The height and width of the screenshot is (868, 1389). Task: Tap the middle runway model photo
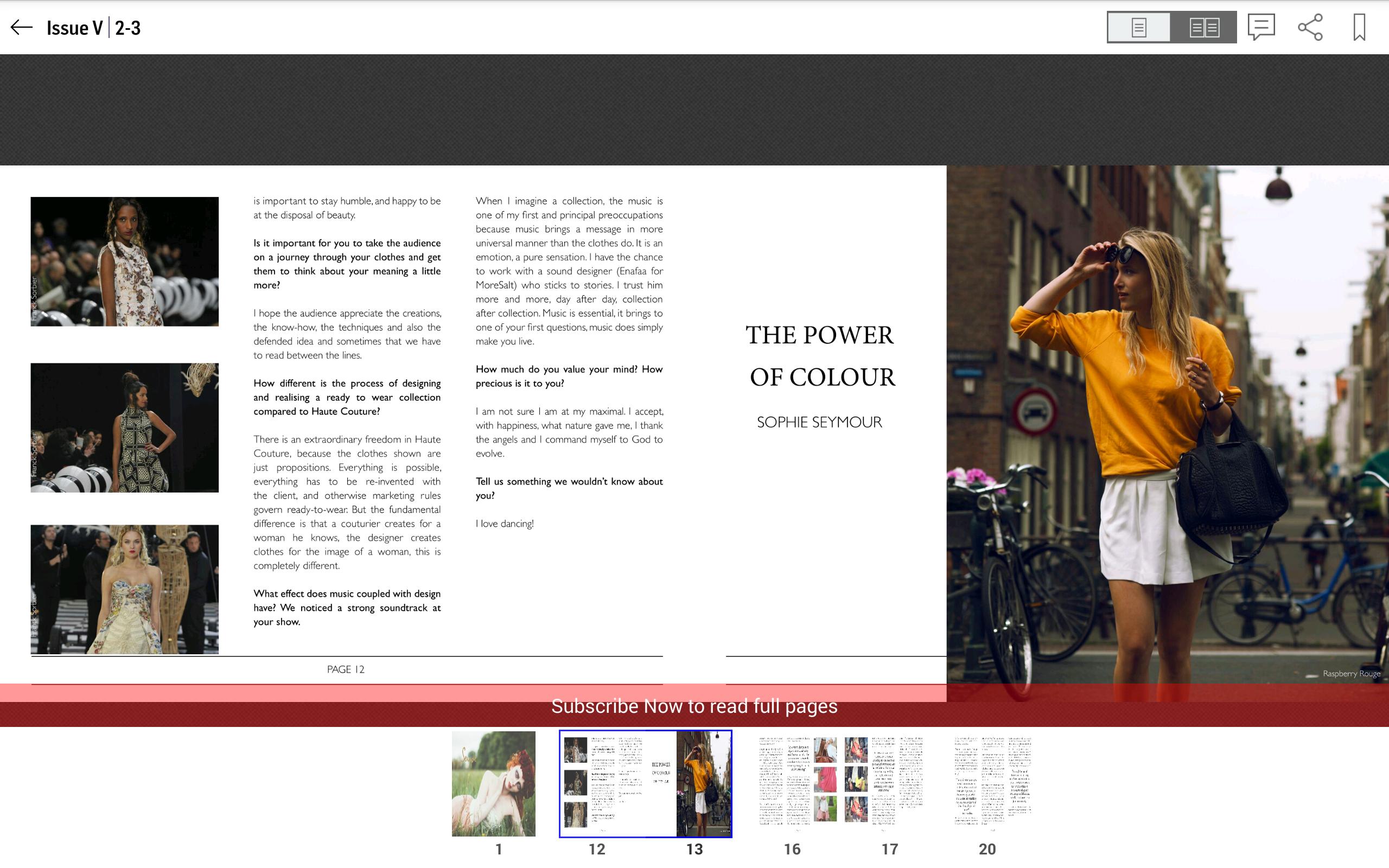click(125, 427)
